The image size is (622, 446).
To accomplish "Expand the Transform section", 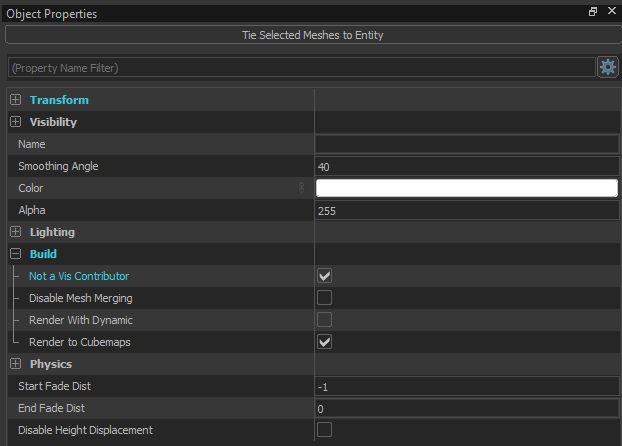I will (x=15, y=100).
